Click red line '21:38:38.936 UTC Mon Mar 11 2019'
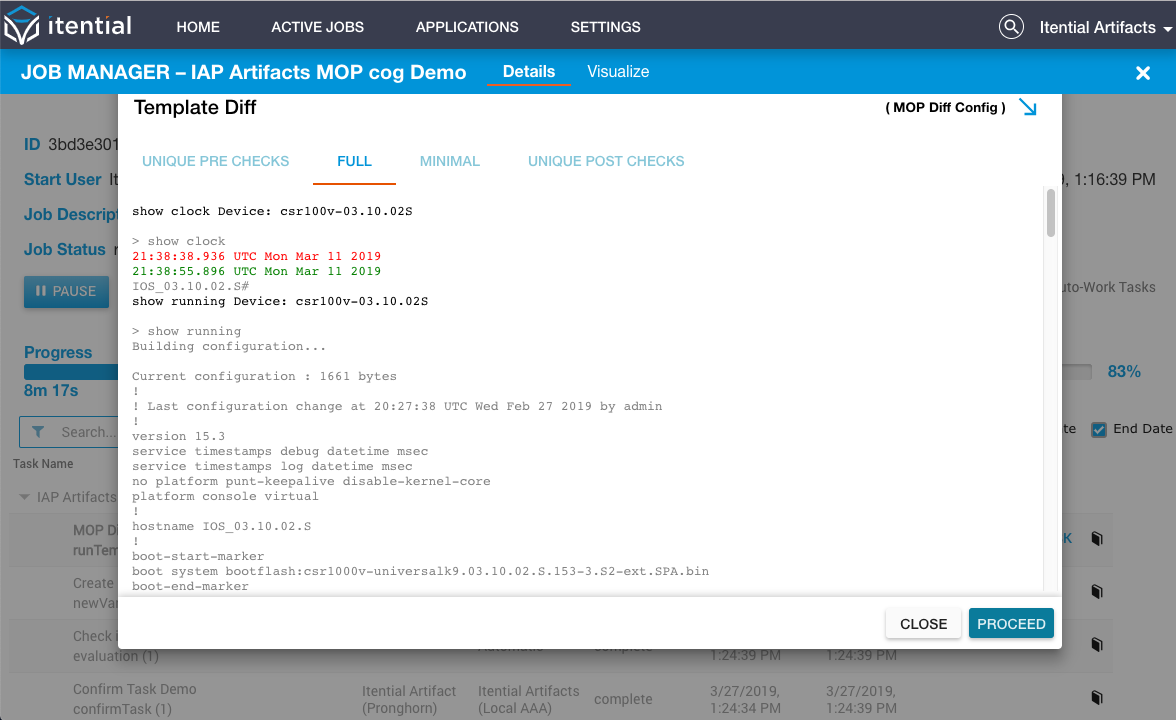Screen dimensions: 1176x720 point(256,256)
